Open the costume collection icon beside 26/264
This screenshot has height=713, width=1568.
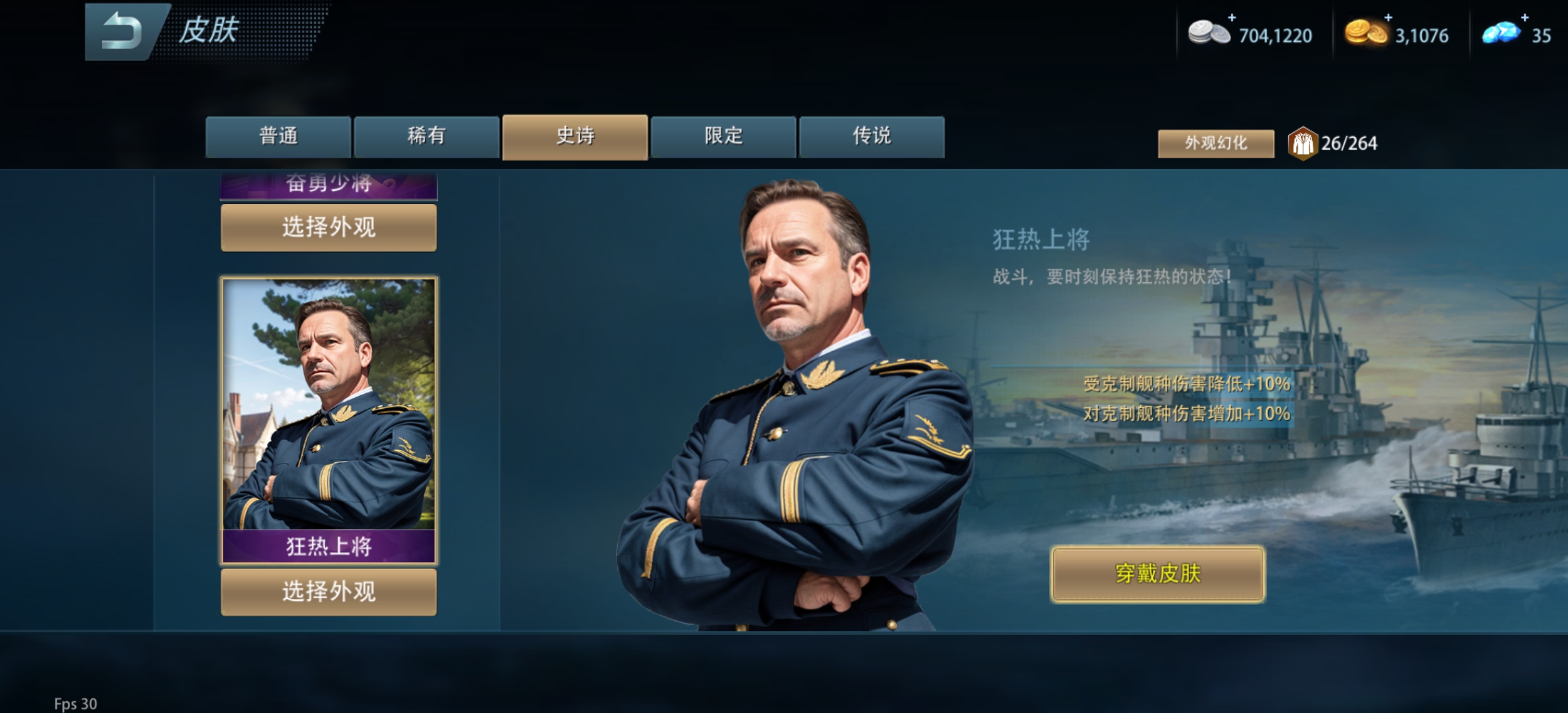coord(1302,143)
